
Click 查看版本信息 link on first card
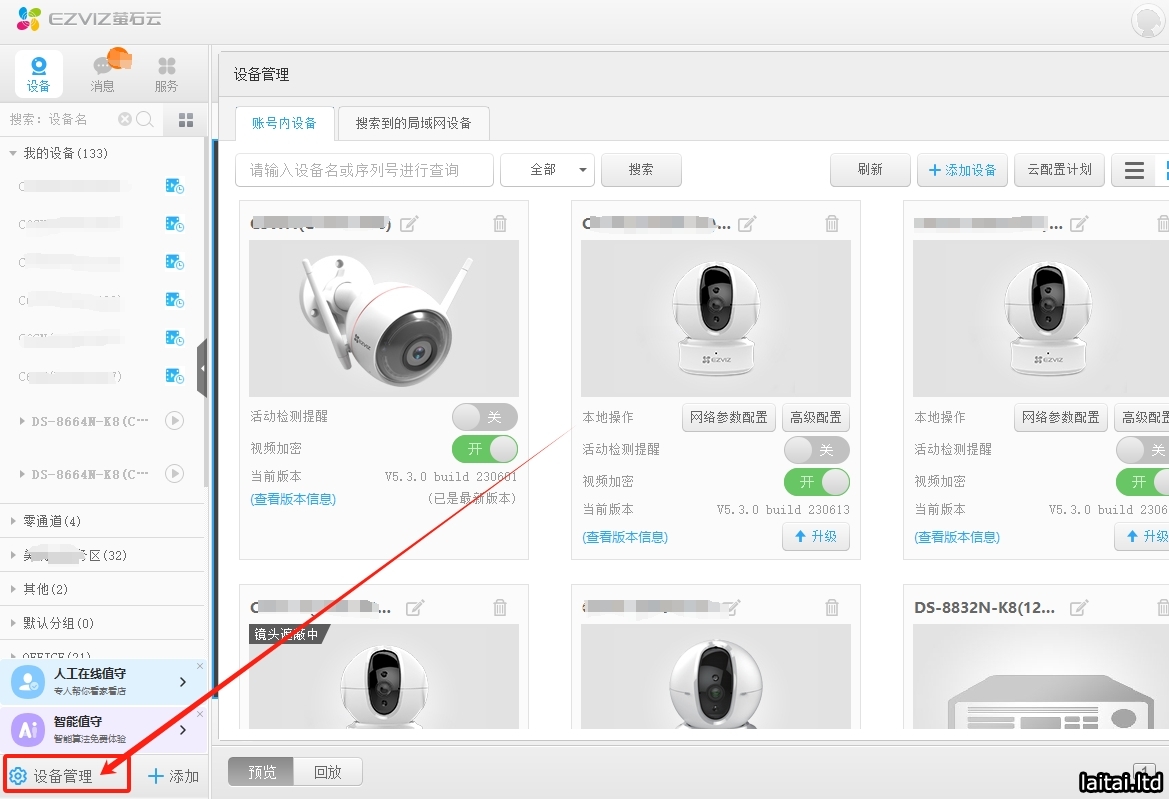click(x=293, y=499)
